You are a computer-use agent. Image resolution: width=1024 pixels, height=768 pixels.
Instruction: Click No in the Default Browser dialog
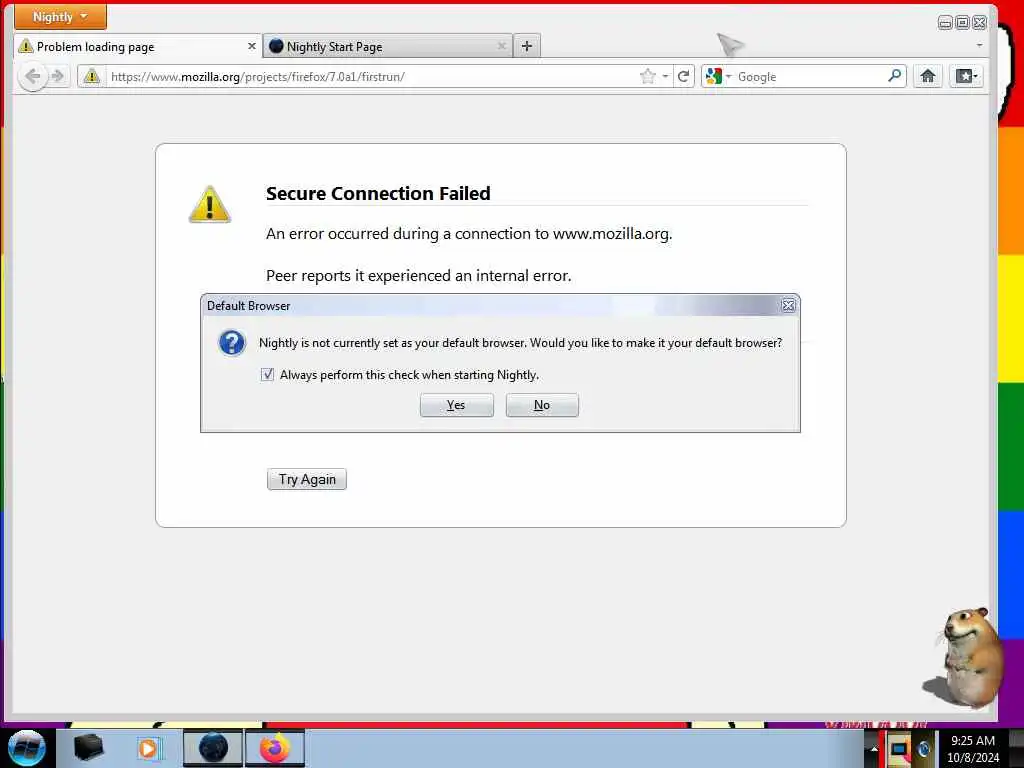click(x=542, y=405)
